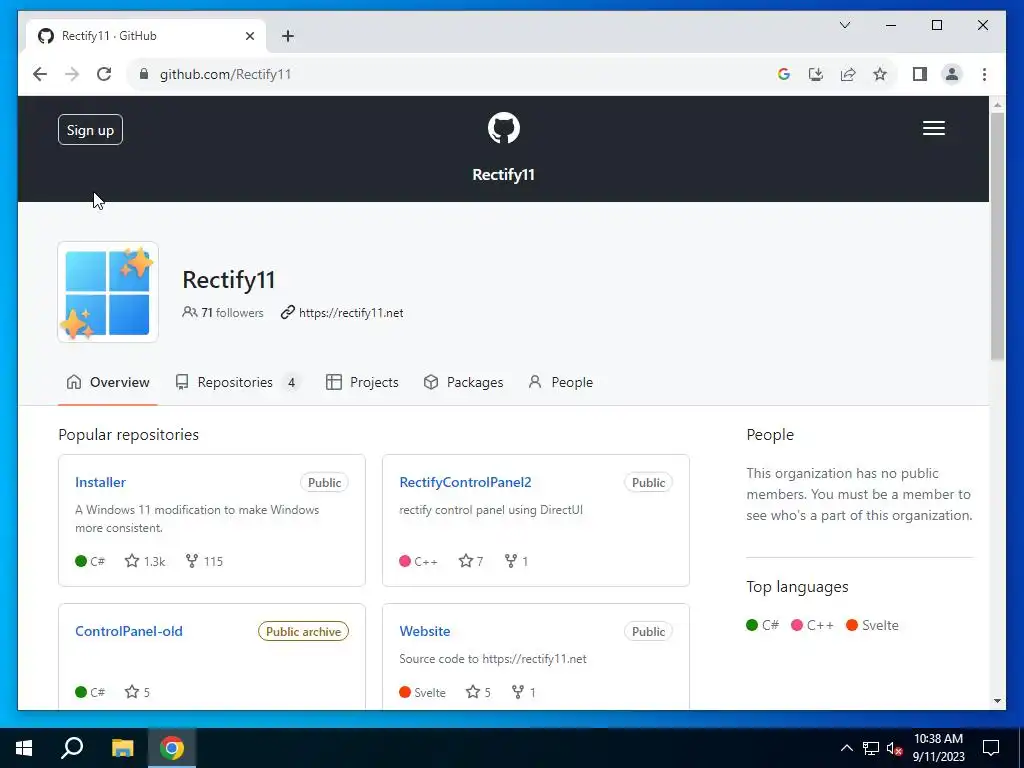Open a new tab with plus button
This screenshot has width=1024, height=768.
(x=288, y=36)
